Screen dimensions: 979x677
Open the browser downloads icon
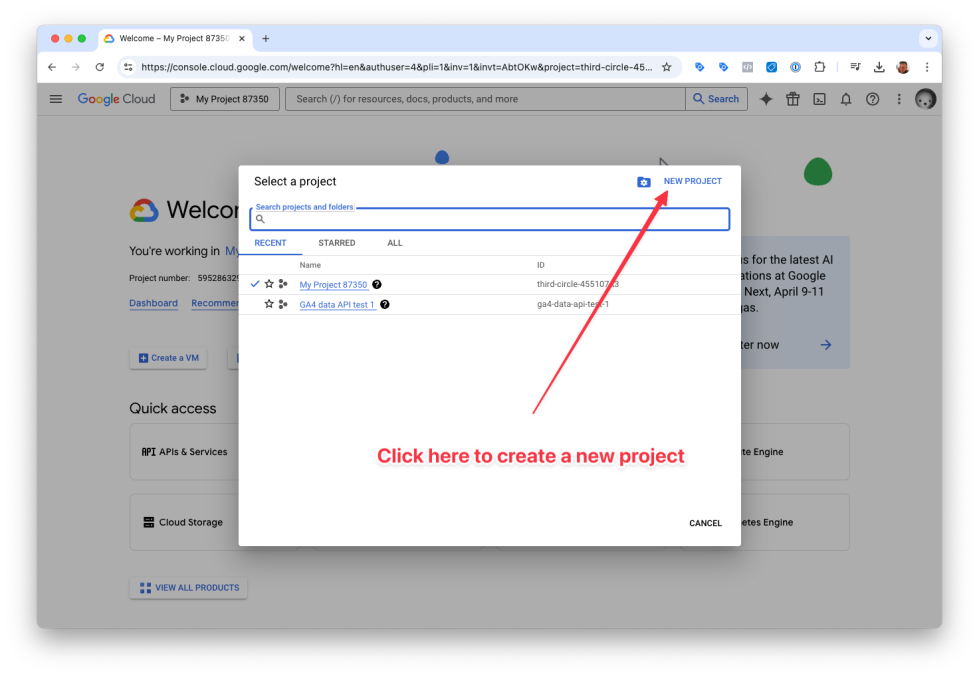click(x=879, y=67)
